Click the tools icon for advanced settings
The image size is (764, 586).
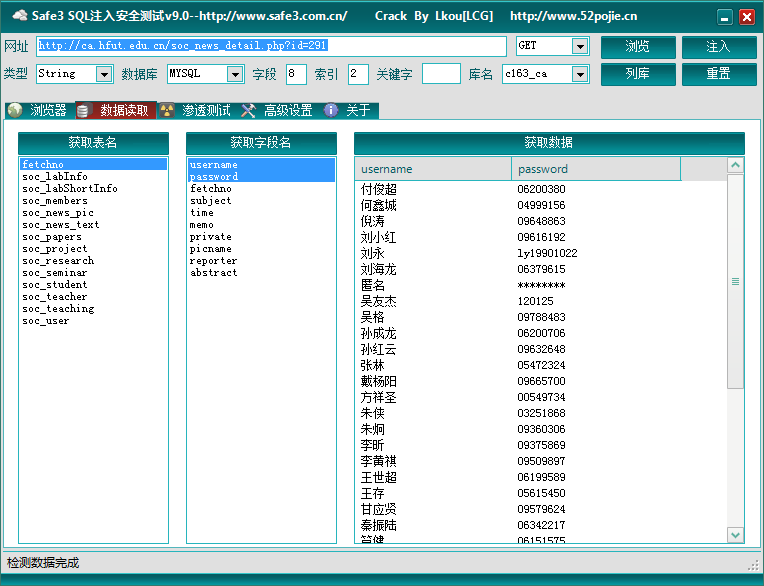click(248, 111)
